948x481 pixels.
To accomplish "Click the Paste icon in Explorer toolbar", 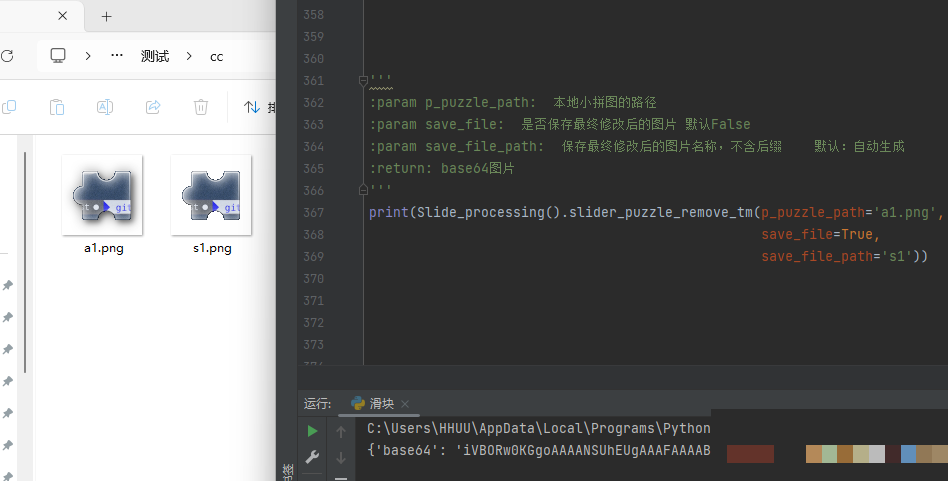I will click(57, 107).
